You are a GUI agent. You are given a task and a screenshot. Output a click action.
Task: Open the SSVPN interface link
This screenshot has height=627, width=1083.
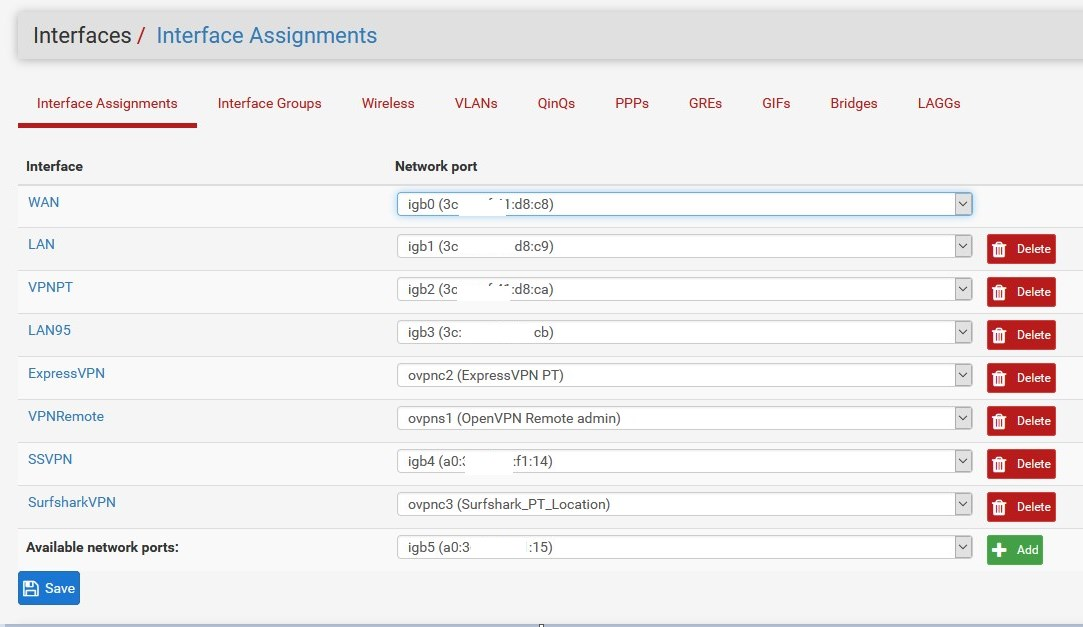click(50, 459)
